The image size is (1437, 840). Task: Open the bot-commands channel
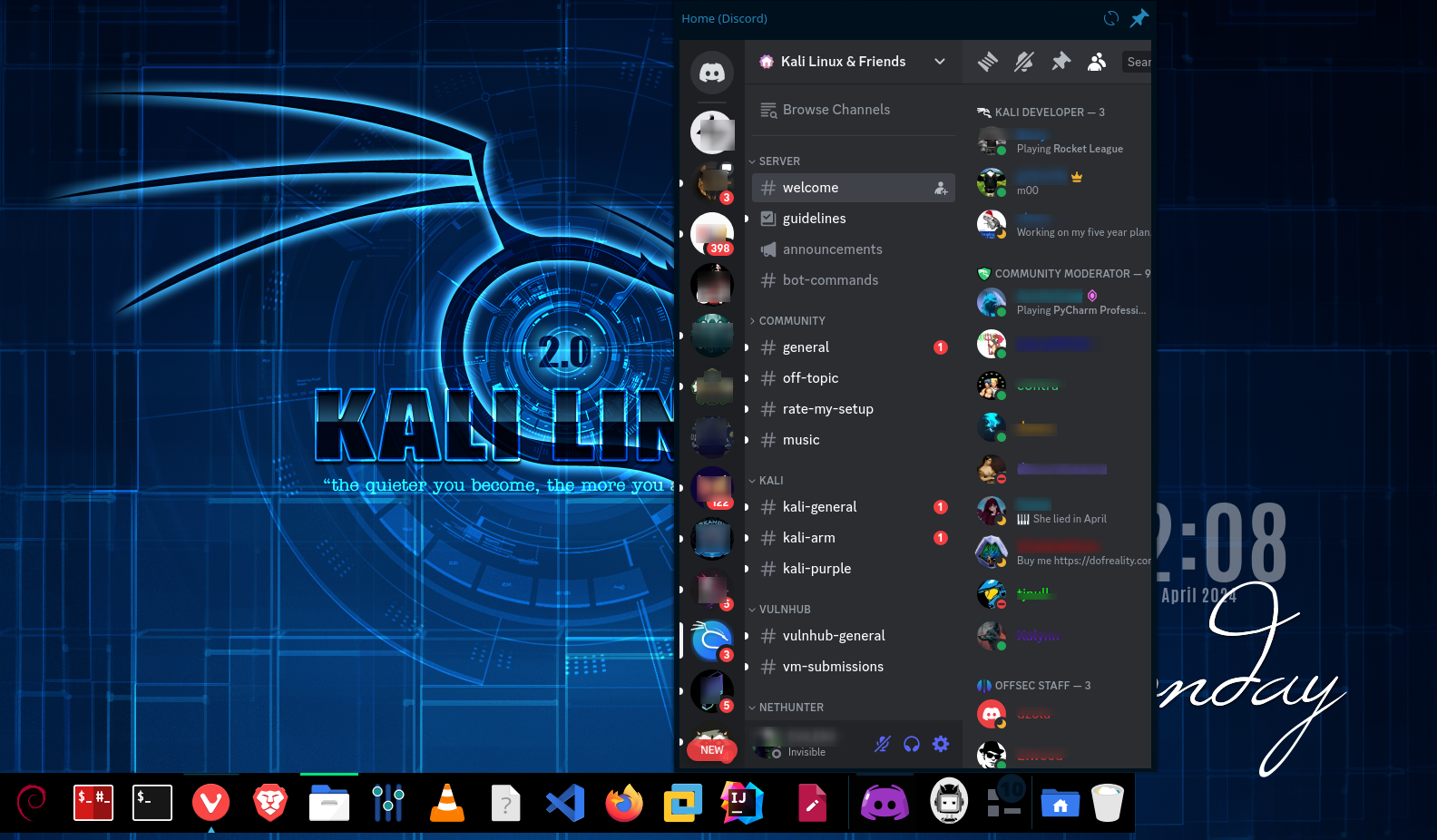[x=854, y=280]
